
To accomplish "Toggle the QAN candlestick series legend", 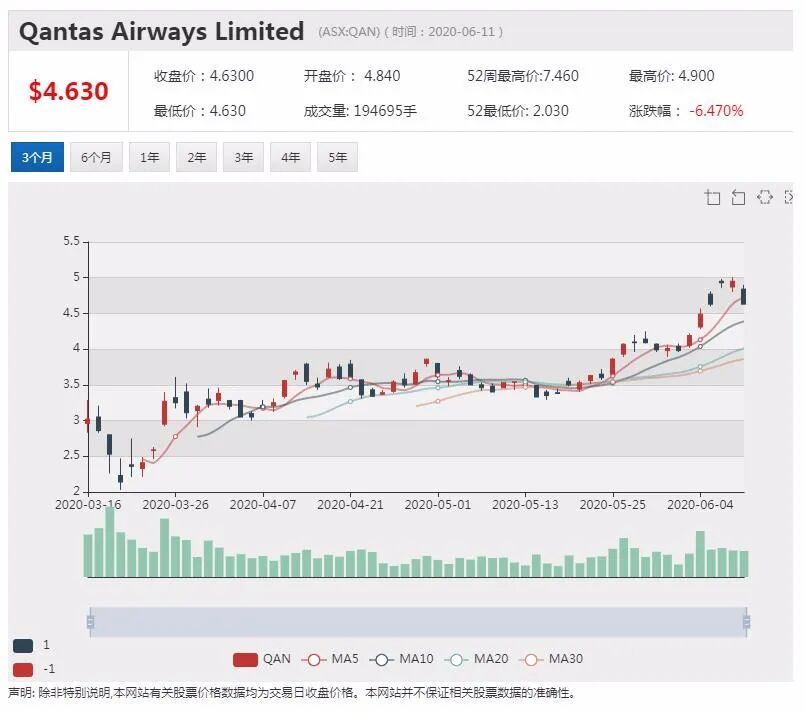I will [262, 660].
